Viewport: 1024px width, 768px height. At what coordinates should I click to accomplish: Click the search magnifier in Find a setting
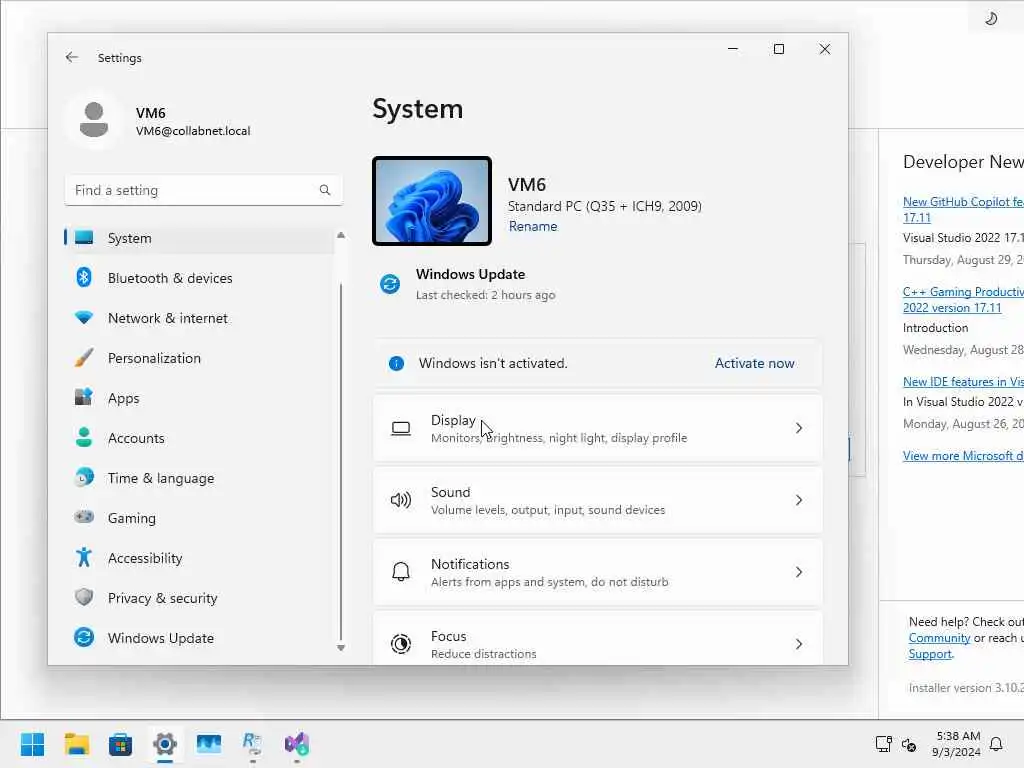tap(325, 190)
